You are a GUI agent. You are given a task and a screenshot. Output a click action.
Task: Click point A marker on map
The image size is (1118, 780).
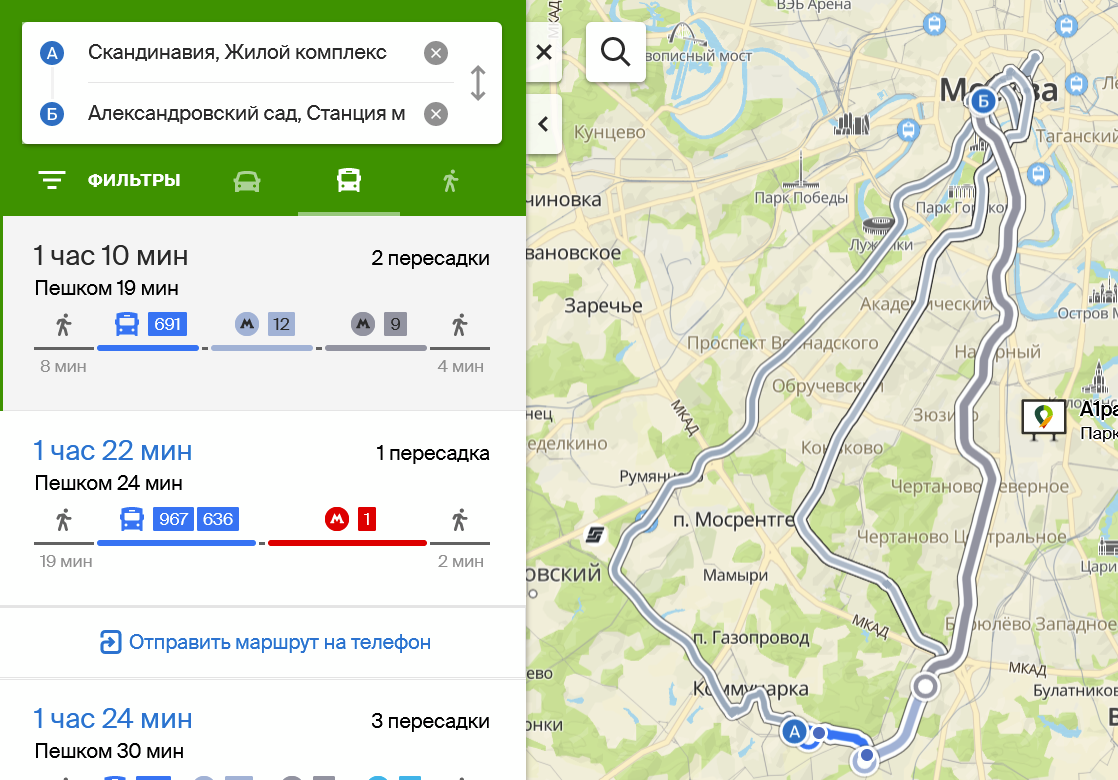click(x=794, y=731)
